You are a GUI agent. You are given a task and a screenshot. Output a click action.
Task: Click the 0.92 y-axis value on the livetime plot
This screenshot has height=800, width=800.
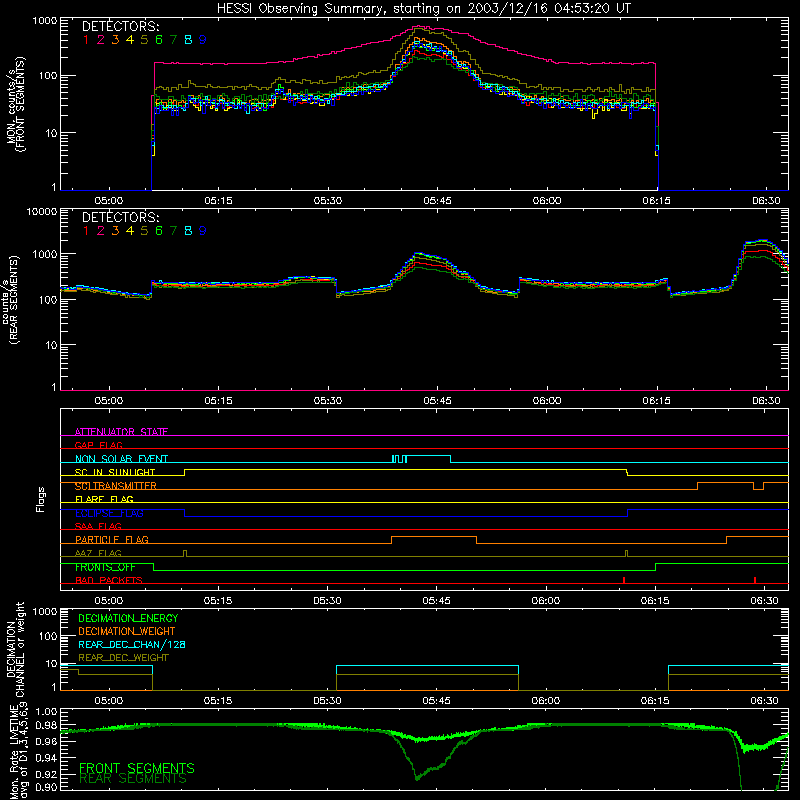pyautogui.click(x=46, y=774)
